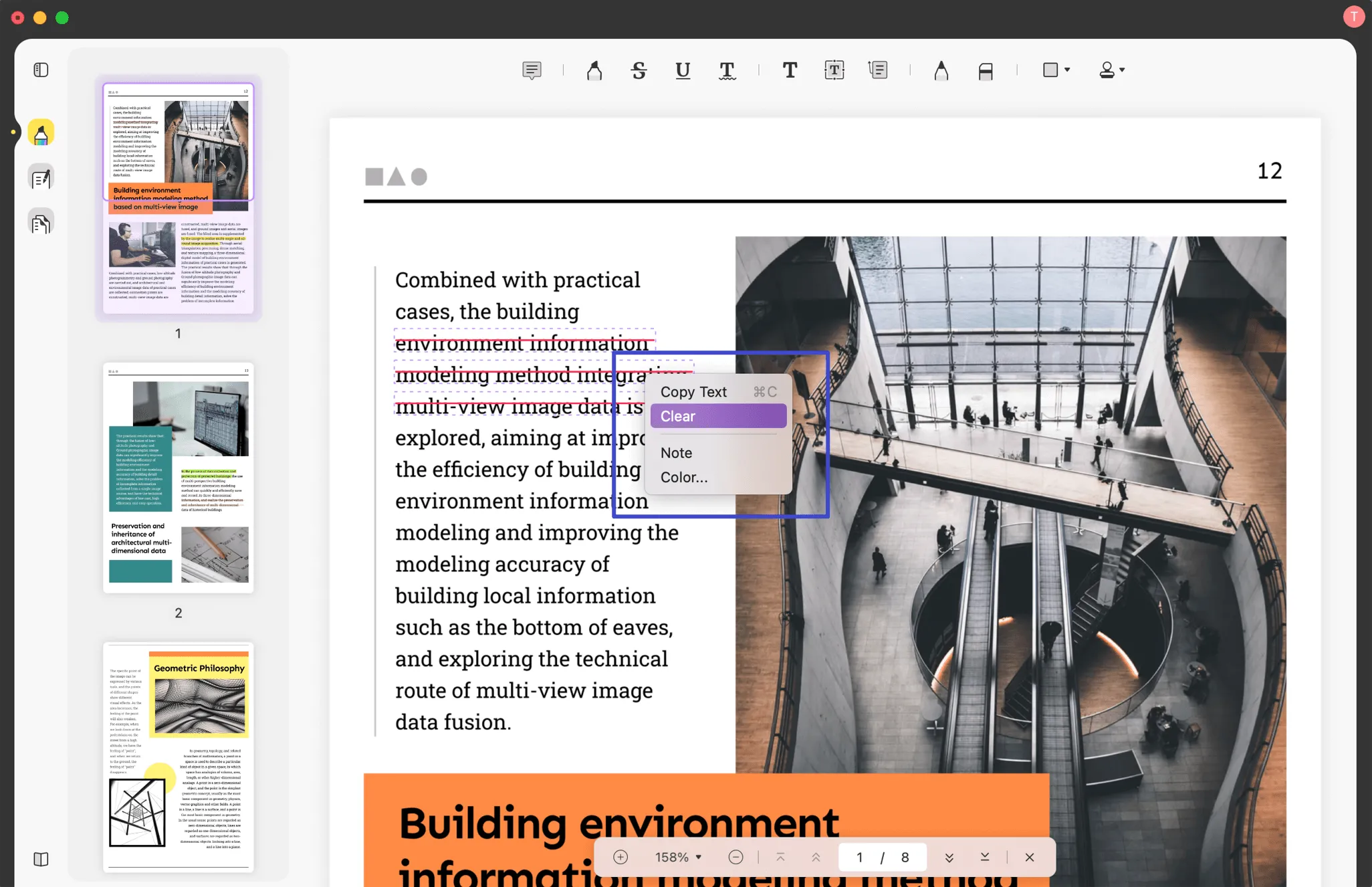The width and height of the screenshot is (1372, 887).
Task: Click the Note option in context menu
Action: (676, 452)
